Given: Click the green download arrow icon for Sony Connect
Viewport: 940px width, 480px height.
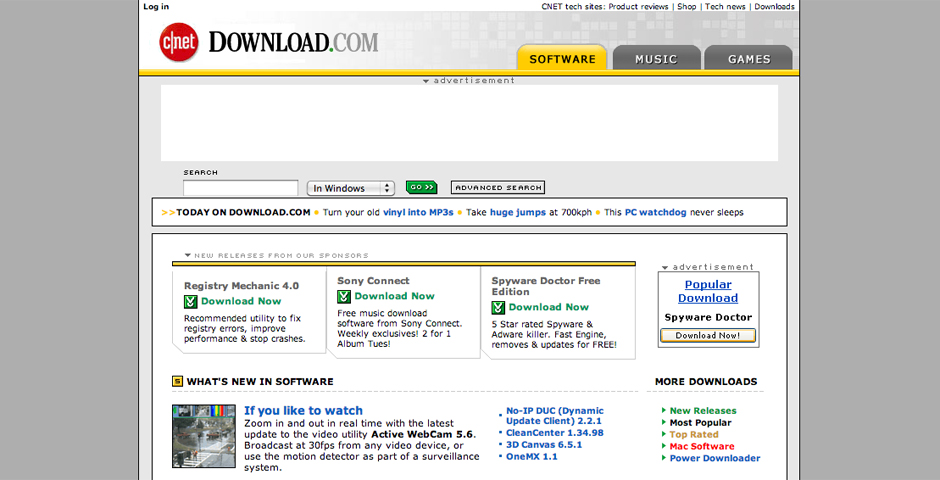Looking at the screenshot, I should tap(344, 296).
